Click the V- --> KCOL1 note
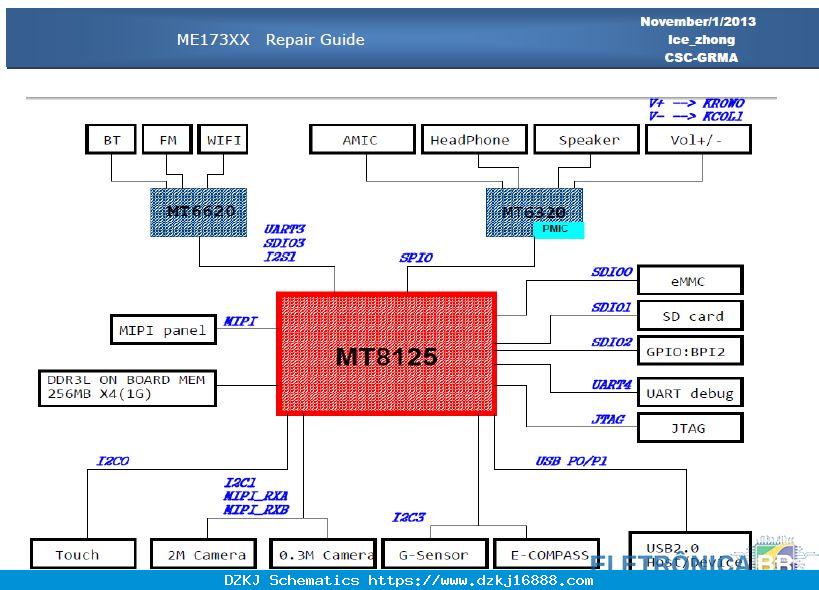 click(695, 116)
